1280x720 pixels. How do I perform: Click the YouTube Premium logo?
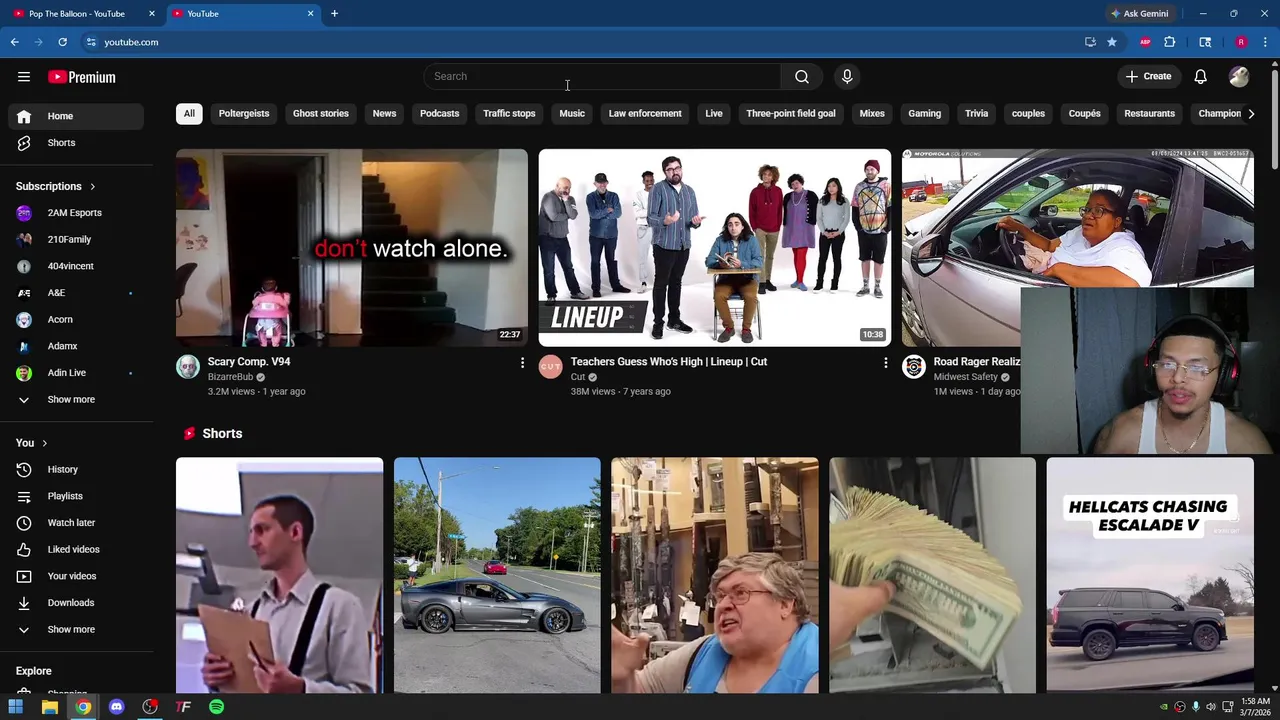point(82,77)
